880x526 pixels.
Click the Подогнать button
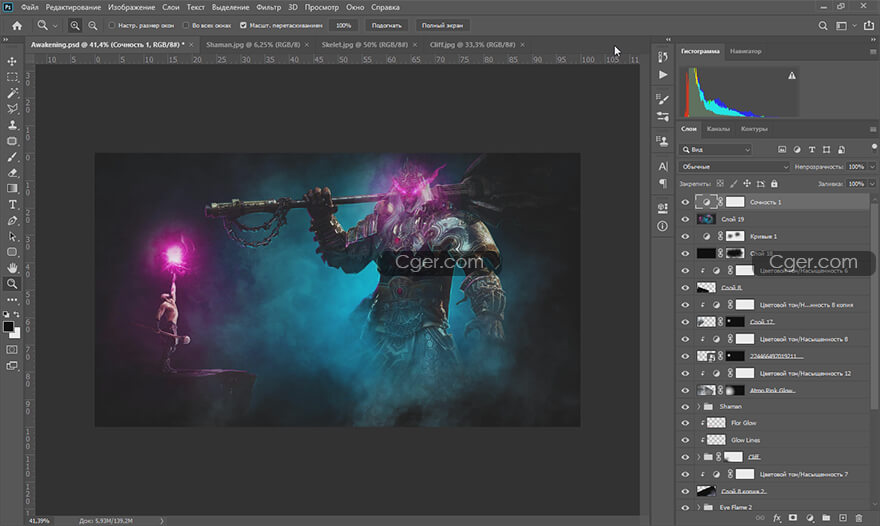(387, 25)
